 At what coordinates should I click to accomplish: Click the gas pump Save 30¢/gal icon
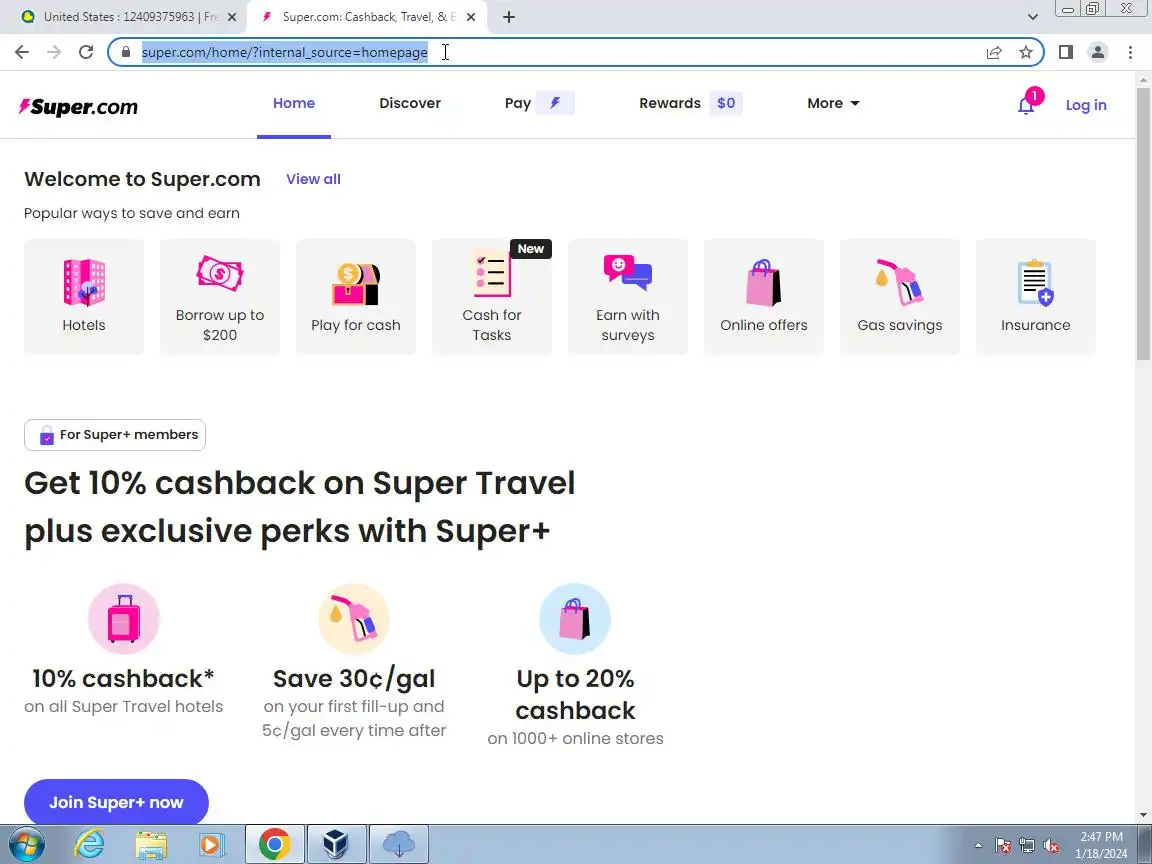coord(353,619)
